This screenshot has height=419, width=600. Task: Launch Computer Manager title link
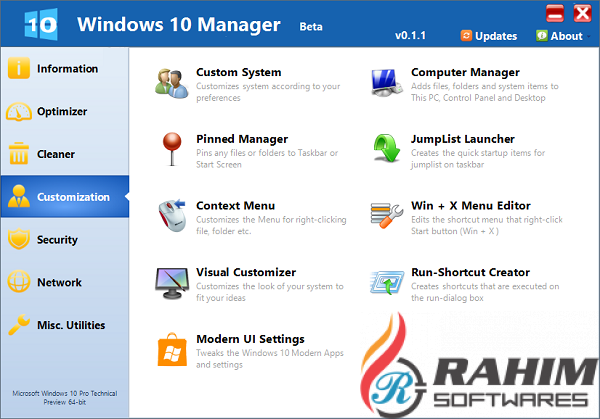coord(465,72)
